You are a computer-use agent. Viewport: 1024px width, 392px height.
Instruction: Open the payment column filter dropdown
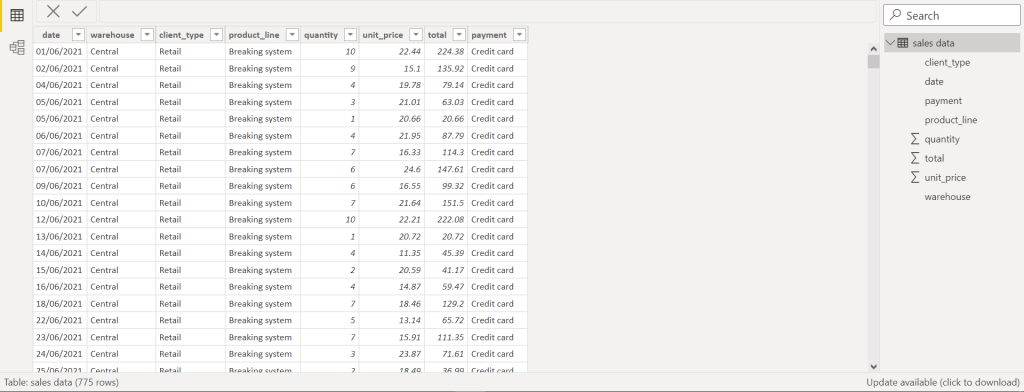(519, 35)
